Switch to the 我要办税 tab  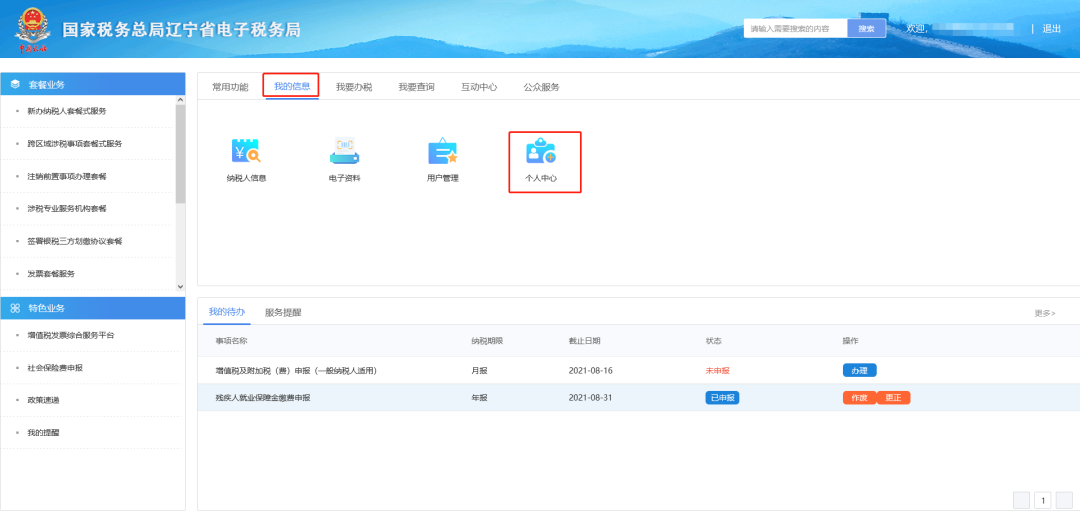point(354,87)
